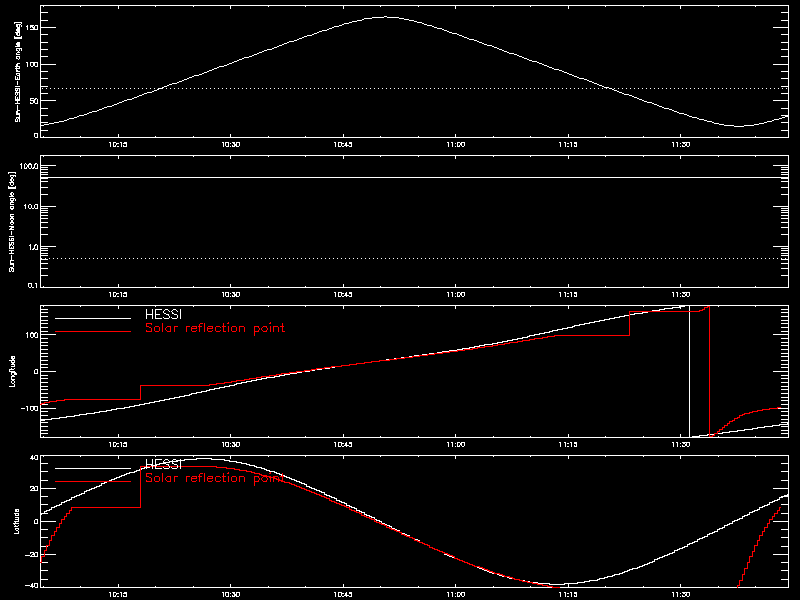Click the 20 tick on Latitude axis
Viewport: 800px width, 600px height.
pos(34,489)
